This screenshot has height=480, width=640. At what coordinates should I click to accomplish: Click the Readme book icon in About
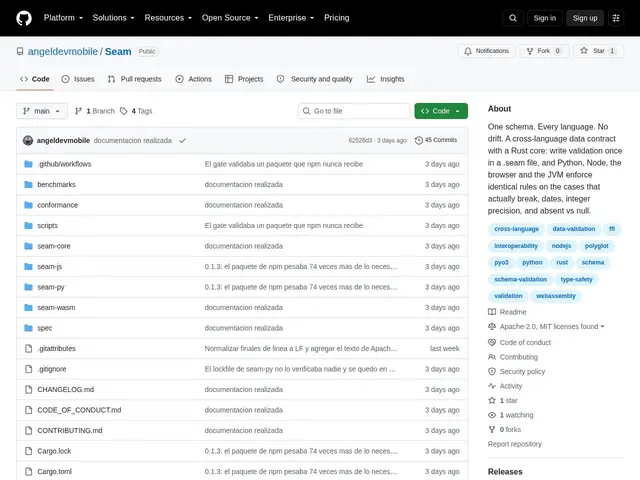point(492,312)
